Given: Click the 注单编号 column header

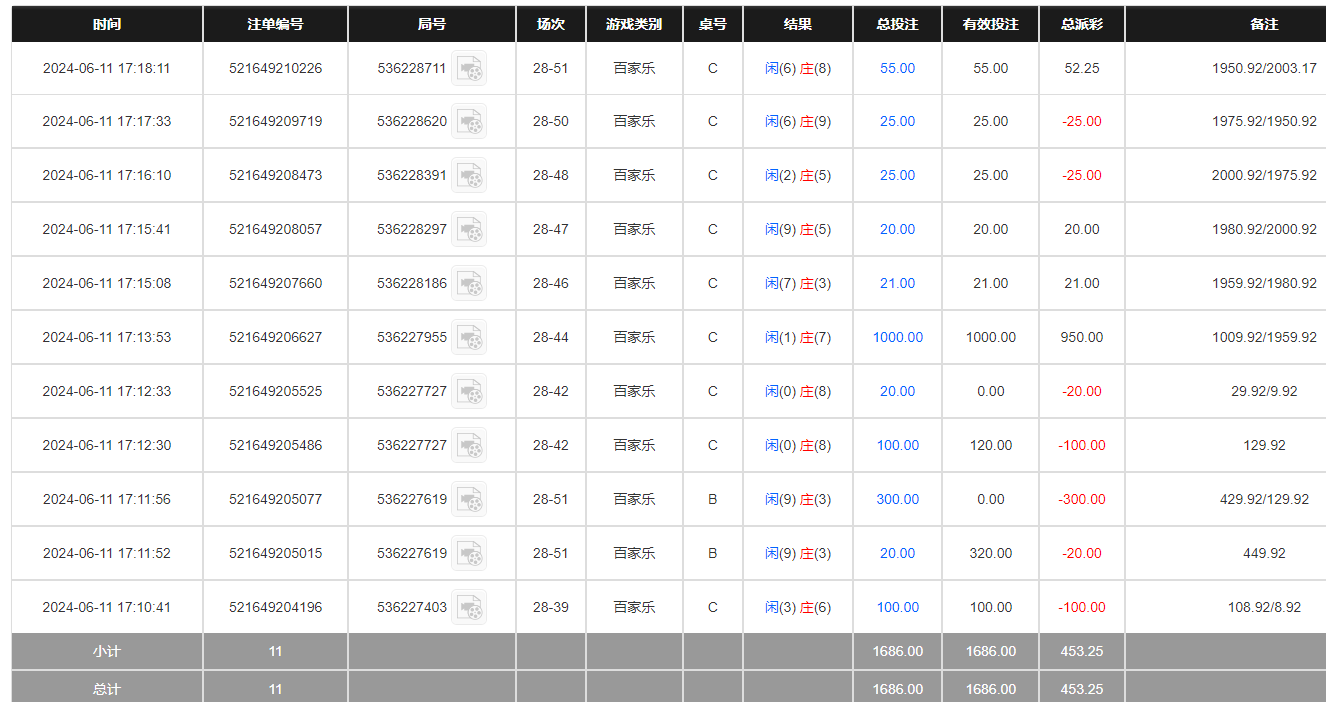Looking at the screenshot, I should pos(275,24).
